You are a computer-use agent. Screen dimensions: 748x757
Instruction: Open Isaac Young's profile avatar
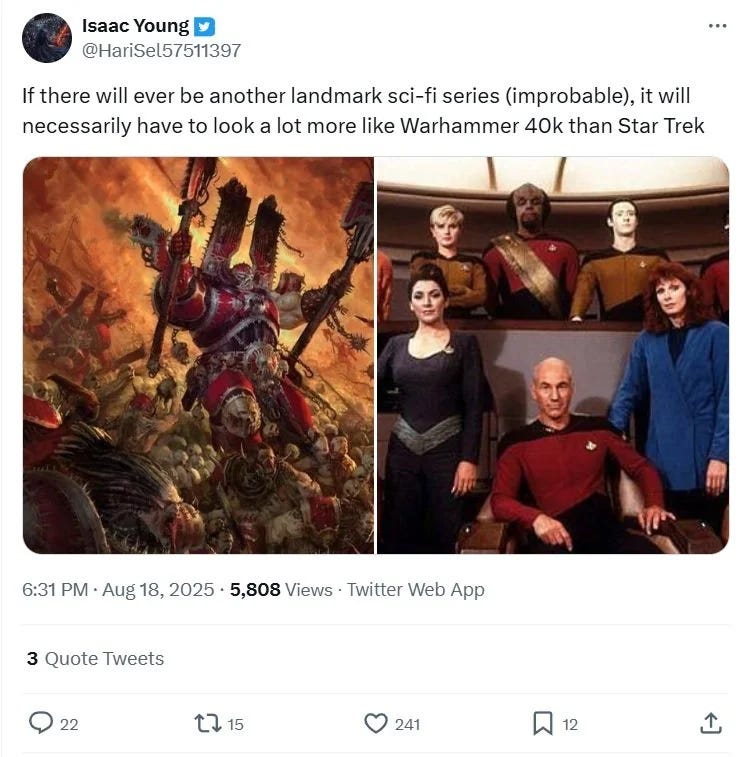(x=47, y=38)
